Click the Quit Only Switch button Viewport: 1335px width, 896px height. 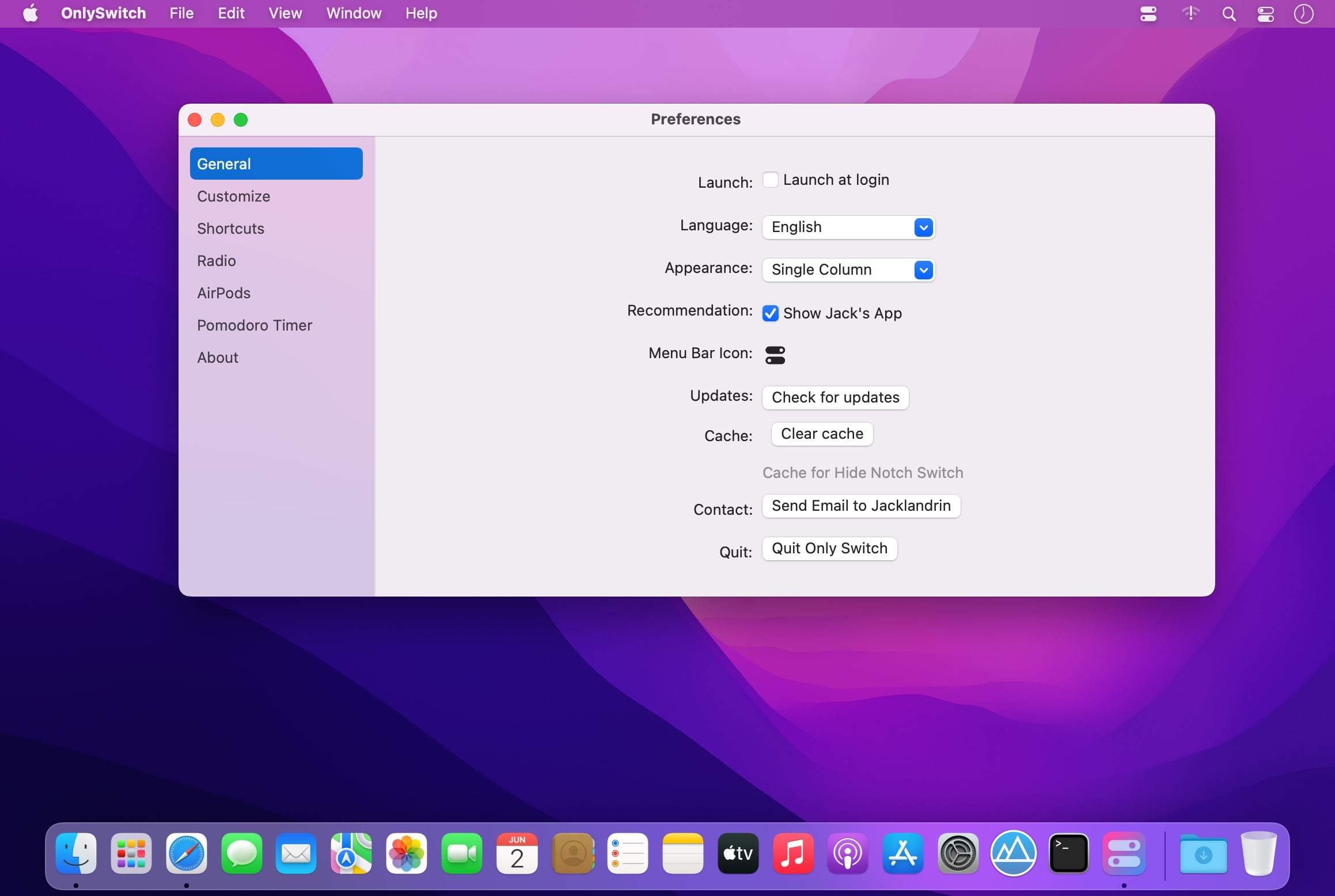829,548
